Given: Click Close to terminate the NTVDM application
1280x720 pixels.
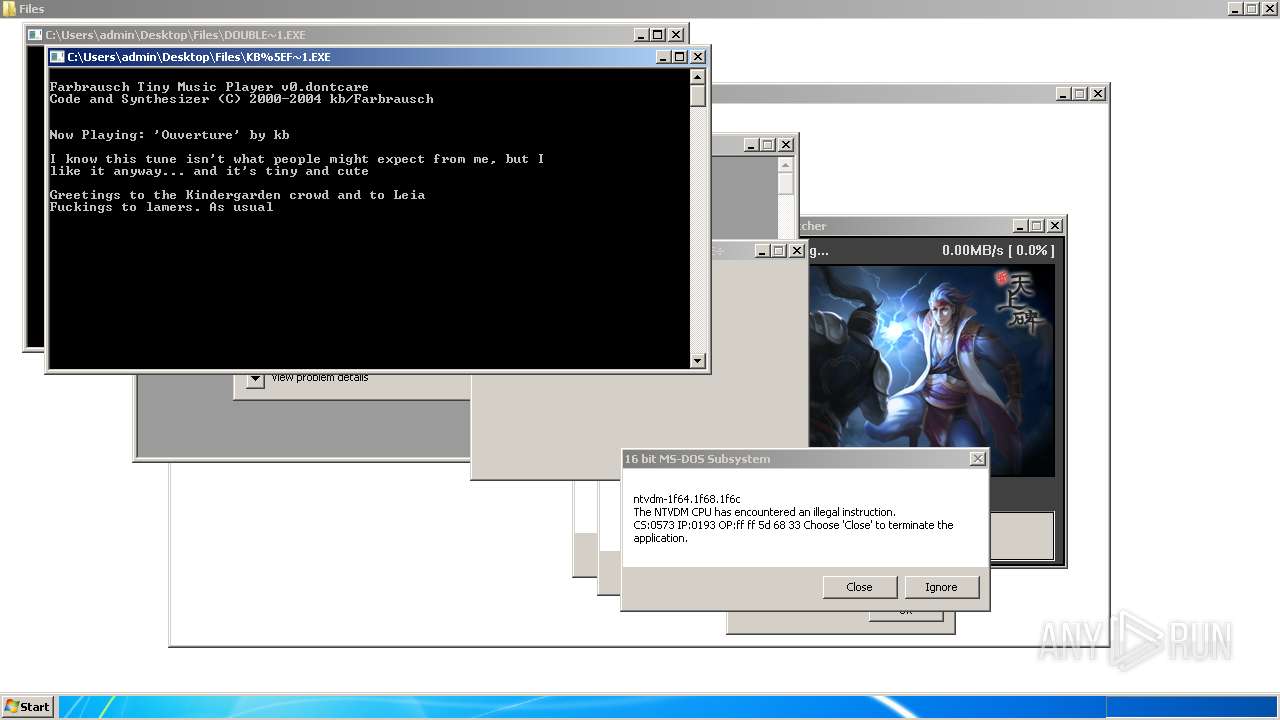Looking at the screenshot, I should coord(859,587).
